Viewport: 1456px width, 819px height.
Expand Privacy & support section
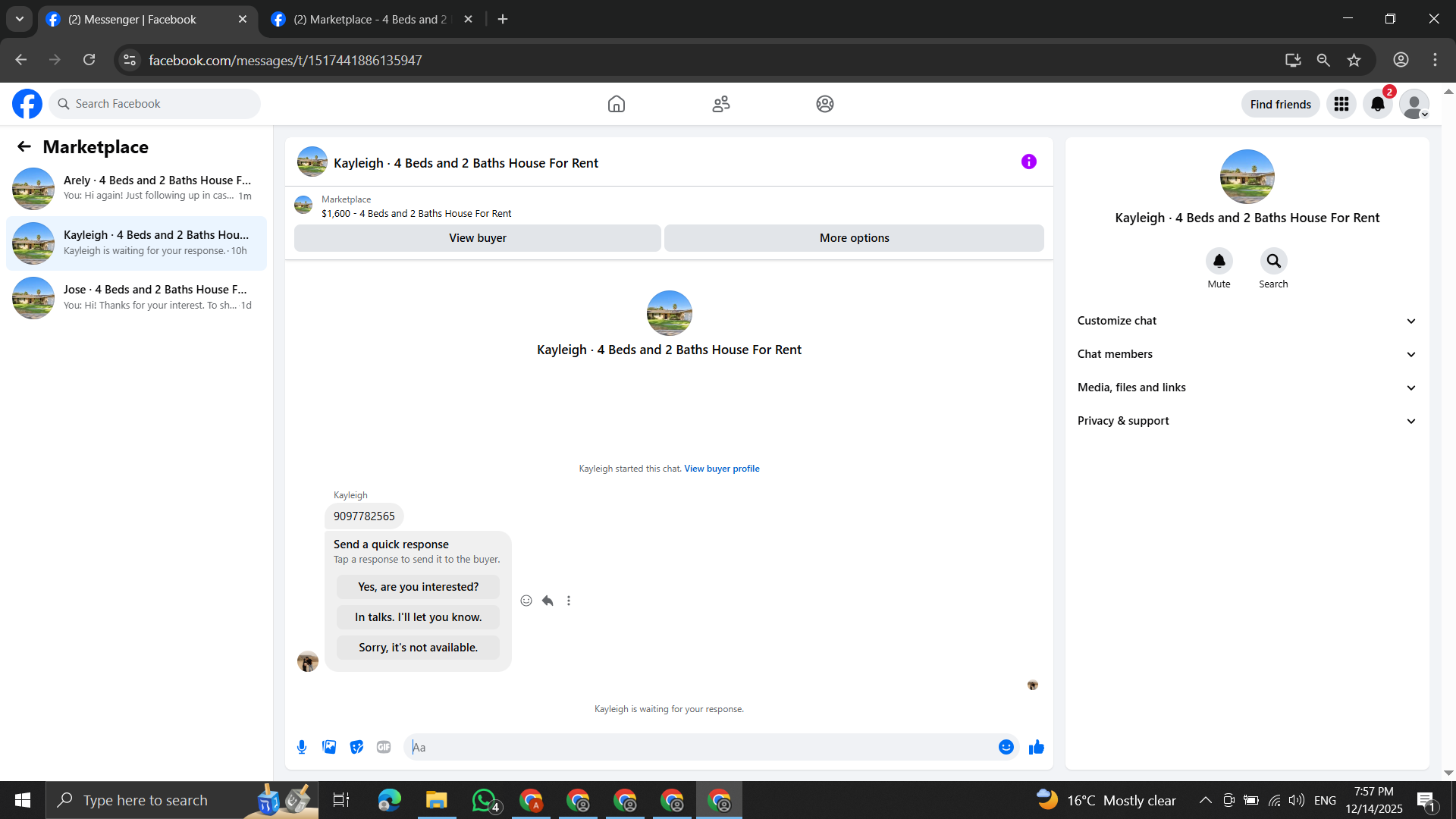pyautogui.click(x=1247, y=421)
